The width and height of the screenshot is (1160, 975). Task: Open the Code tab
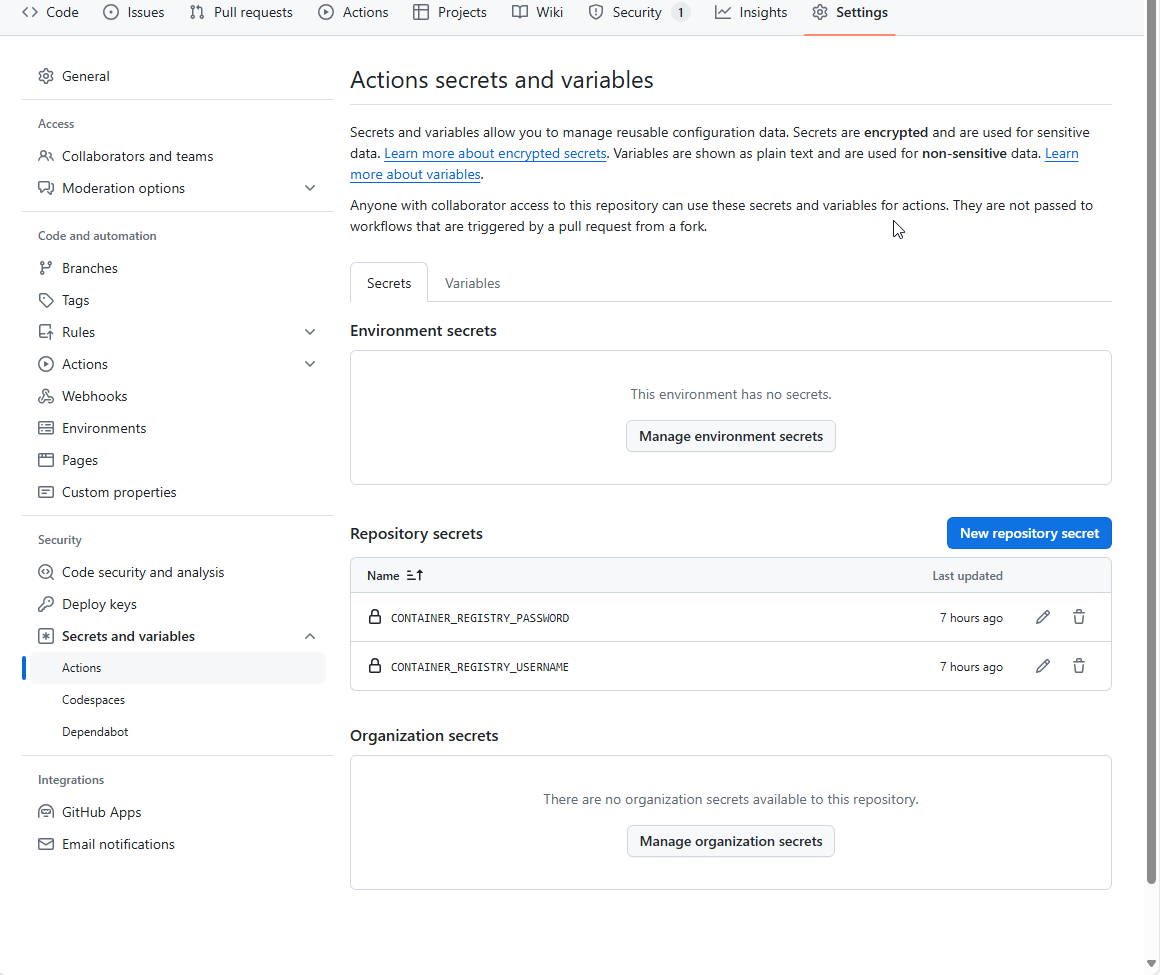pos(50,13)
